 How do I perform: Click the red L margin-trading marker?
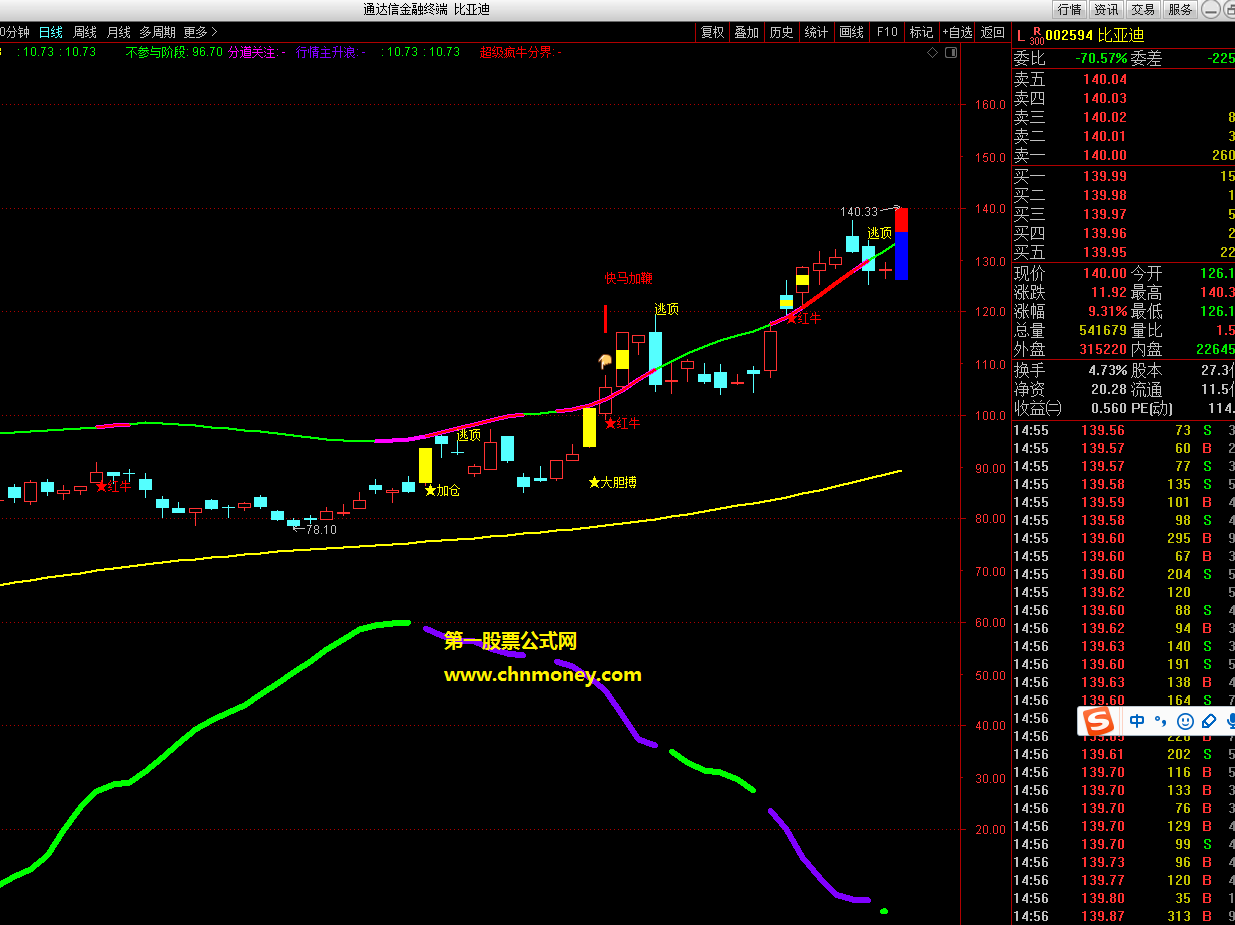1019,35
